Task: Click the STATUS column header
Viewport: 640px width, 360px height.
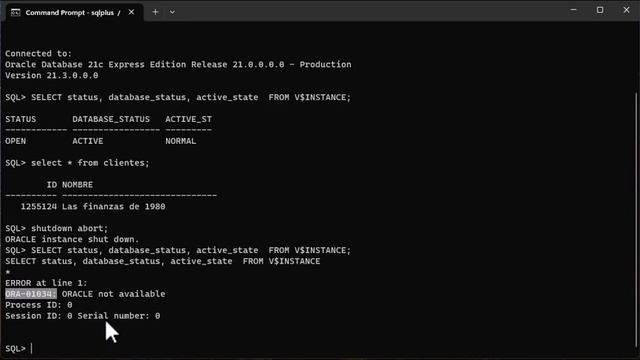Action: tap(20, 119)
